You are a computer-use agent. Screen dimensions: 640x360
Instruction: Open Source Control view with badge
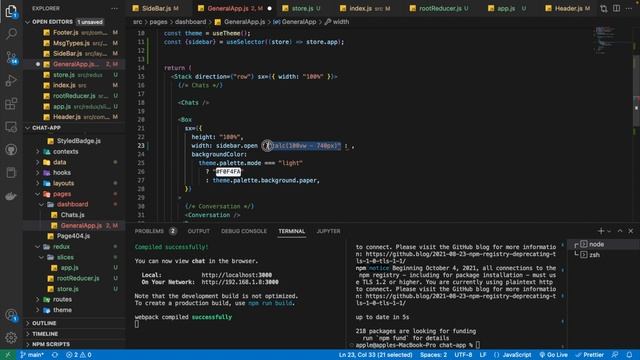(x=11, y=57)
